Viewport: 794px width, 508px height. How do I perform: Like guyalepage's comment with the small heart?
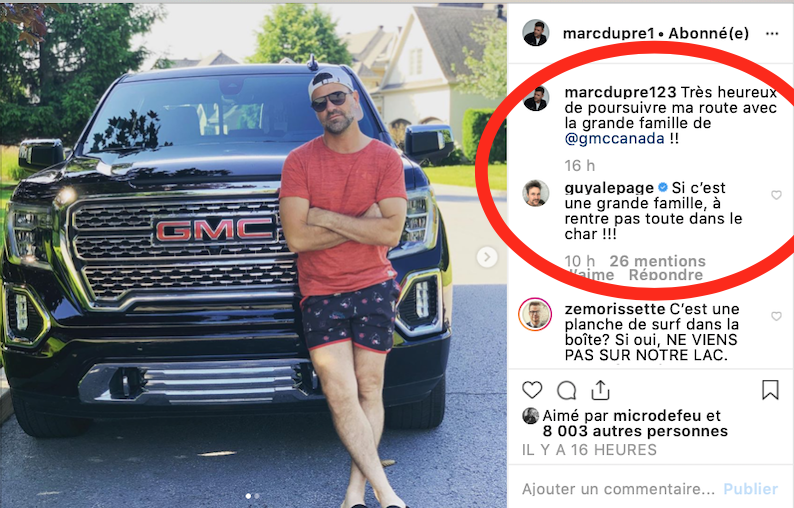[776, 195]
